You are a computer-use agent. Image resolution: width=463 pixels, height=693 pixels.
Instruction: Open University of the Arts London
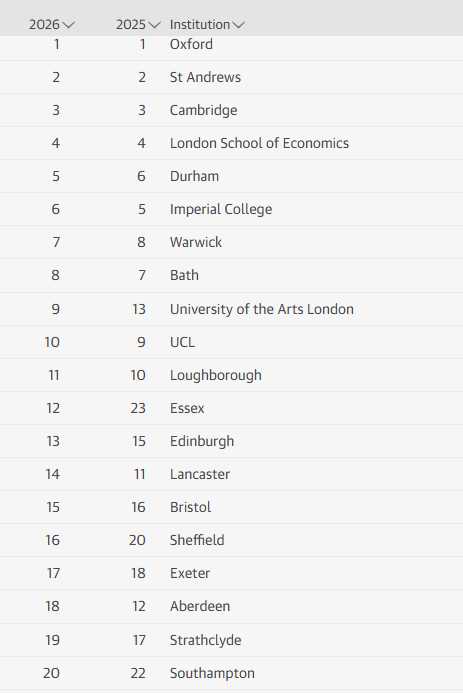[262, 309]
